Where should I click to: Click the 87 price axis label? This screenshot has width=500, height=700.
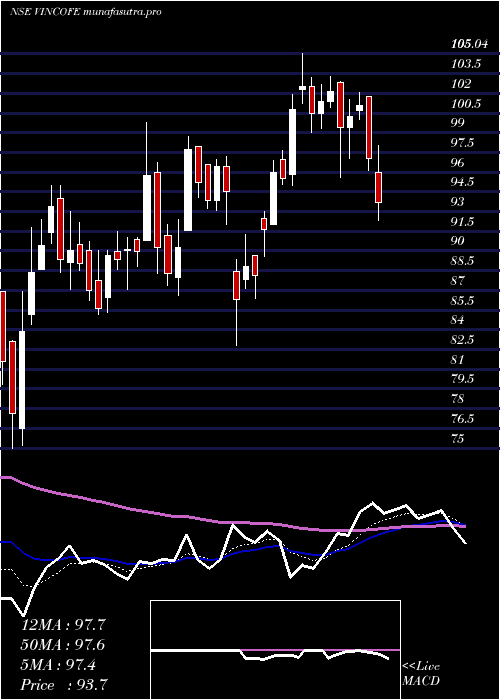458,281
